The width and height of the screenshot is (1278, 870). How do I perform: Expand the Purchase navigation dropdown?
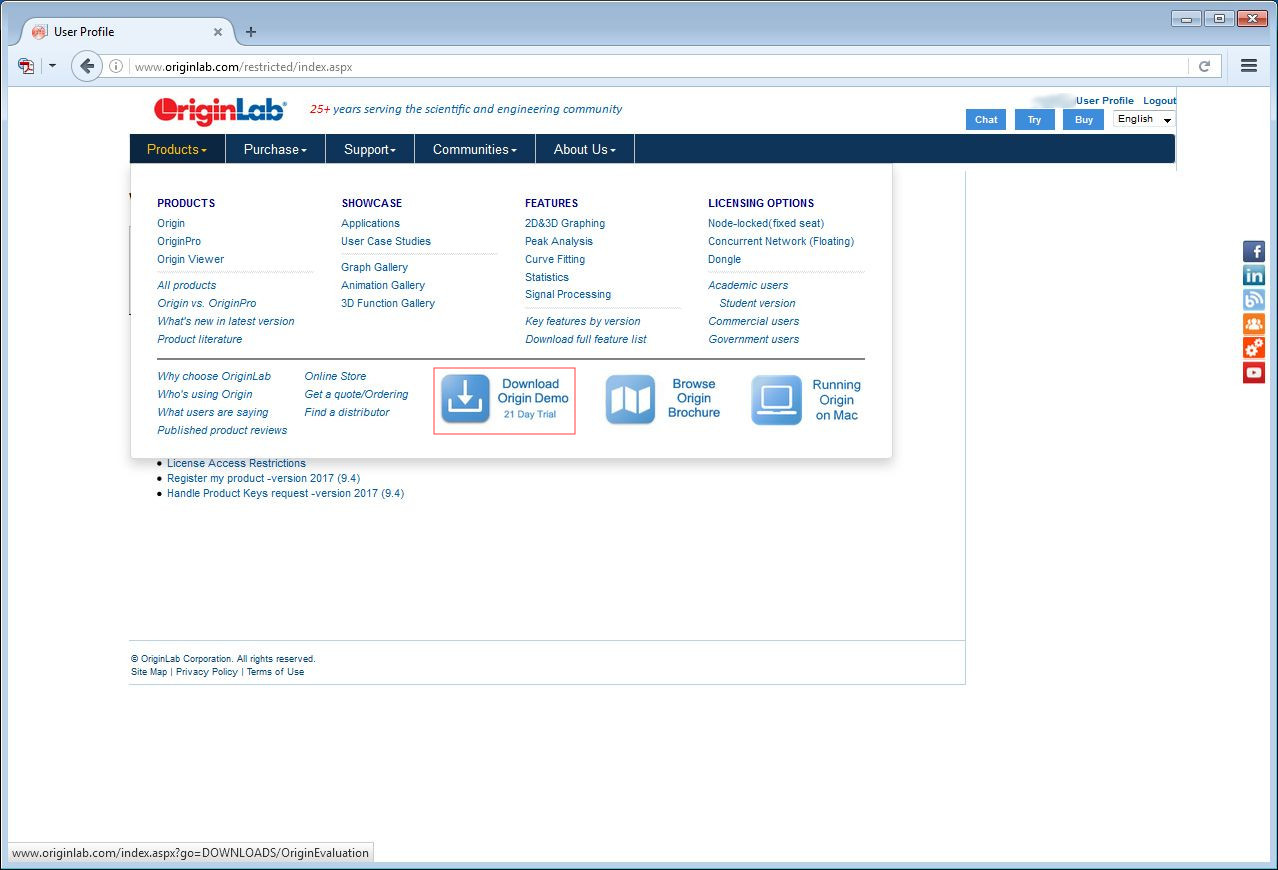(x=275, y=149)
